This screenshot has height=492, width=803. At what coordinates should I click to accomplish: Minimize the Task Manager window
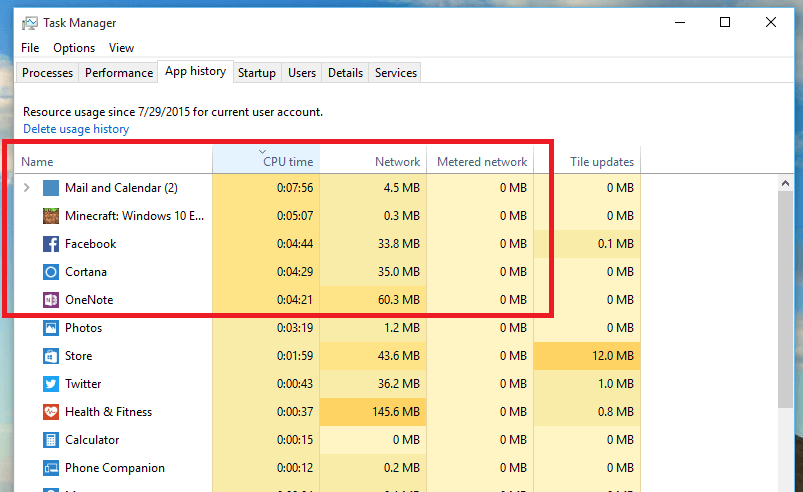coord(680,23)
